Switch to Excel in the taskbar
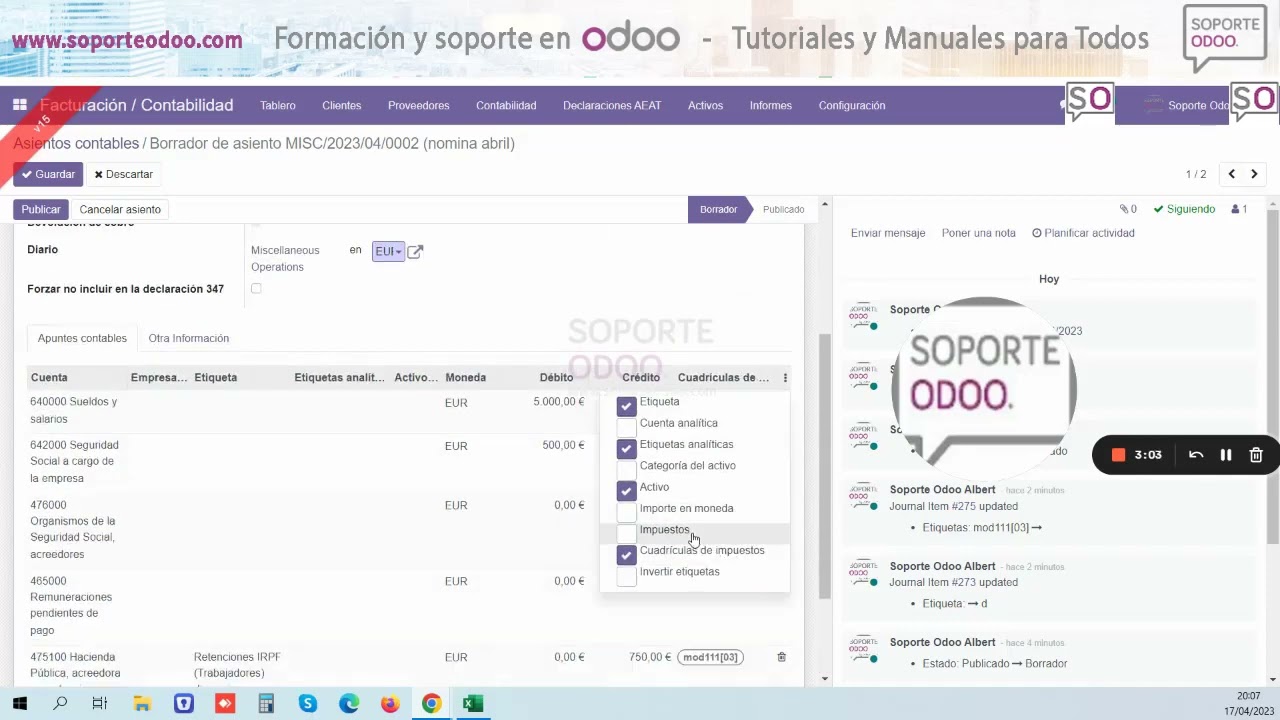1280x720 pixels. 473,704
